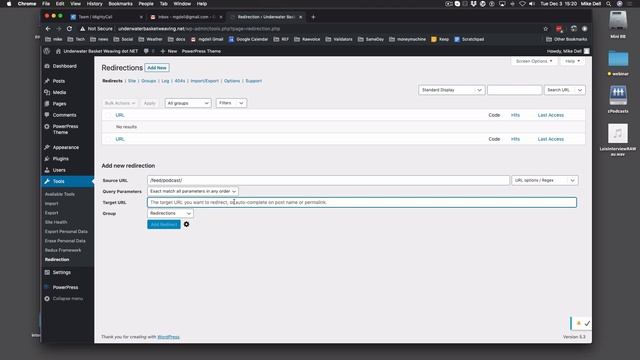Tick select-all checkbox in bottom URL row

pos(108,139)
